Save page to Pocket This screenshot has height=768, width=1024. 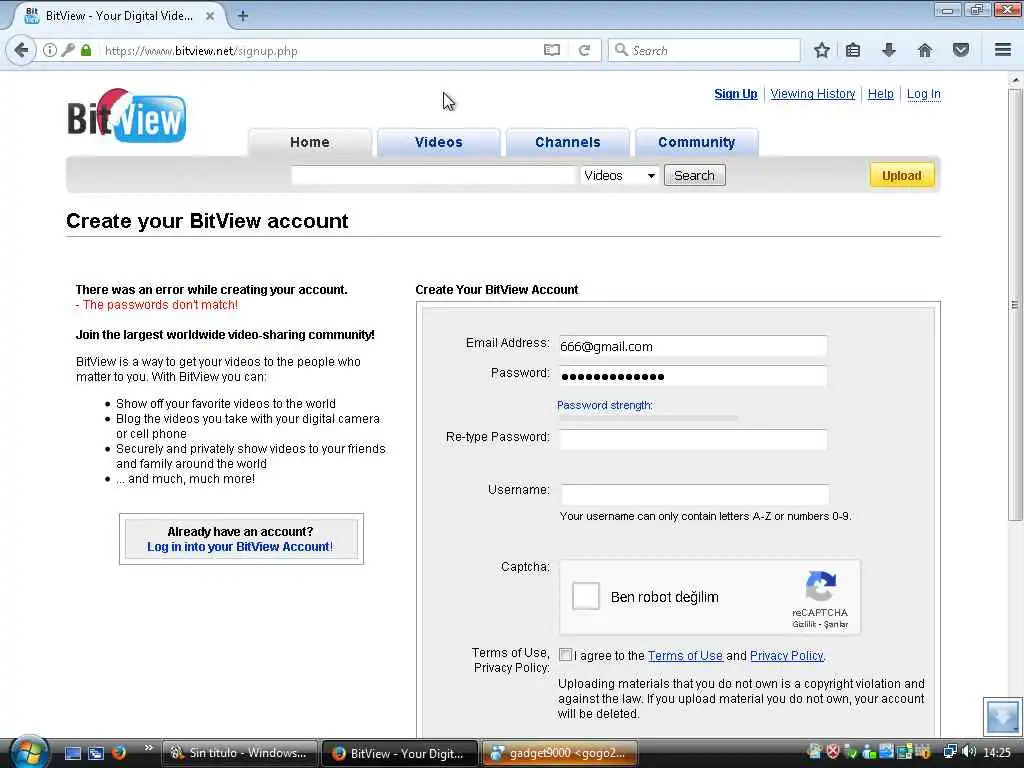(961, 50)
